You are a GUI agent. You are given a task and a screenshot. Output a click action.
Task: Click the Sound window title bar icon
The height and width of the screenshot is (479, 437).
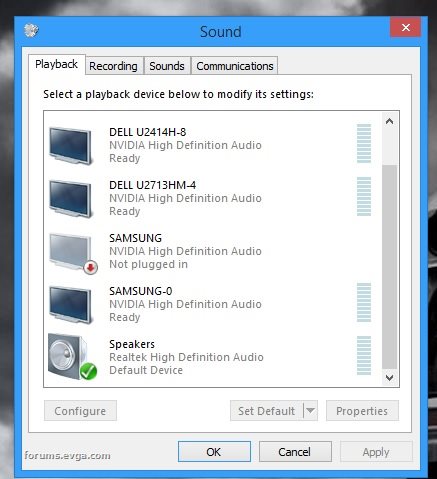(31, 31)
